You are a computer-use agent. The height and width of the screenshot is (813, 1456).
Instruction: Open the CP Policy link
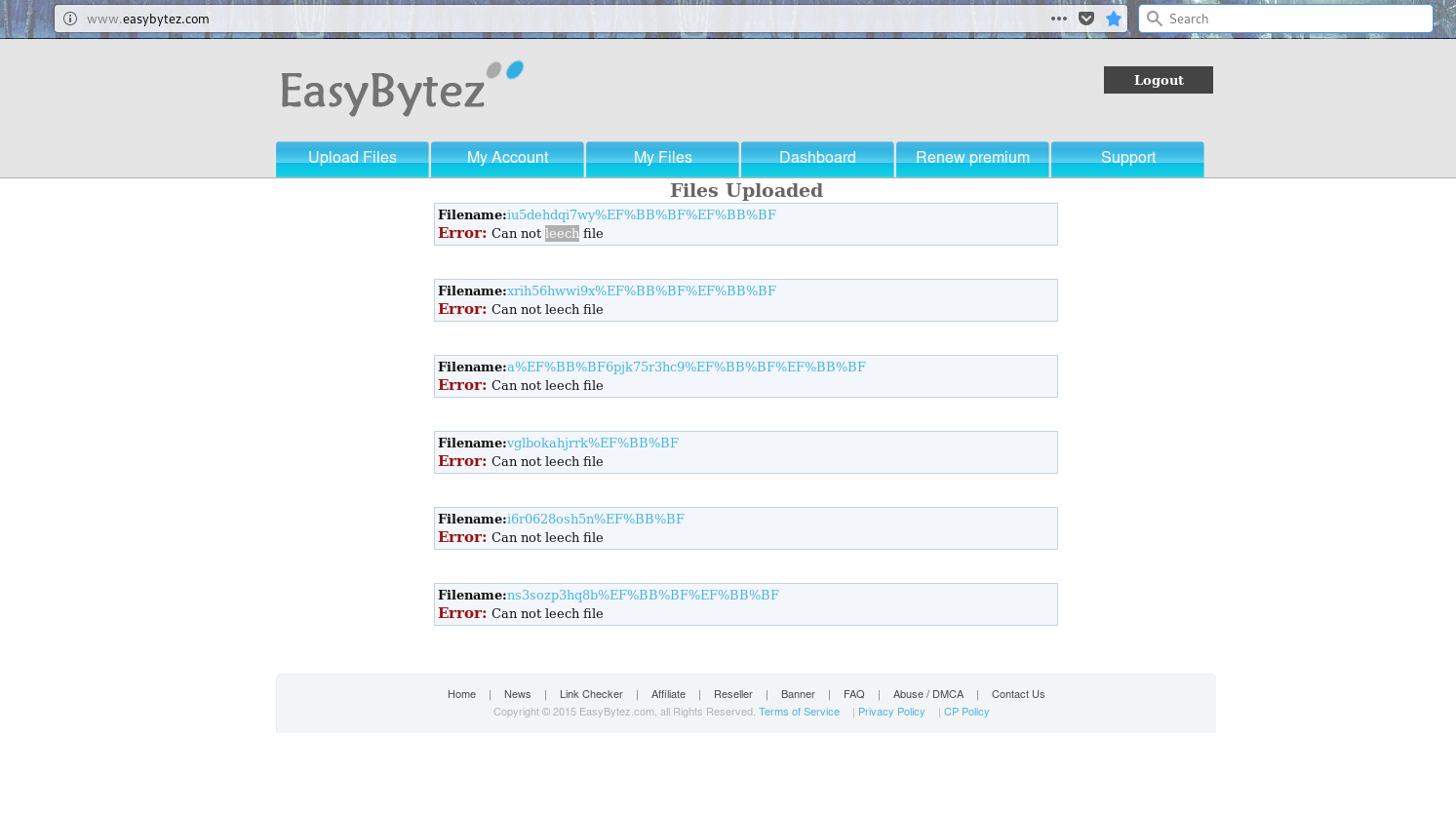[x=966, y=713]
